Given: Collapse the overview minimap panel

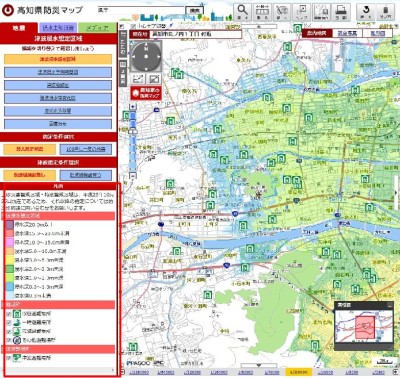Looking at the screenshot, I should pyautogui.click(x=389, y=305).
